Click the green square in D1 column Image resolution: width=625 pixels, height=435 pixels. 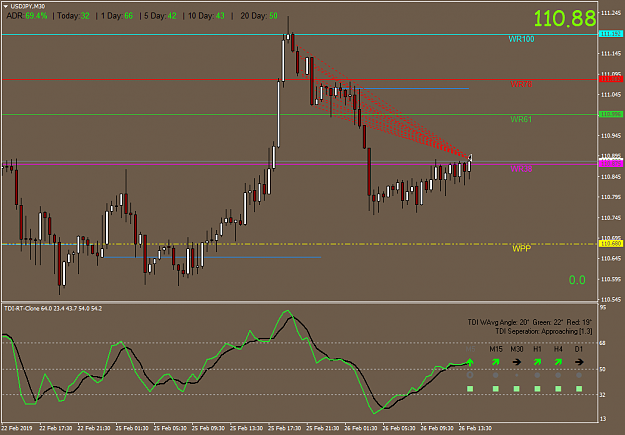(579, 388)
